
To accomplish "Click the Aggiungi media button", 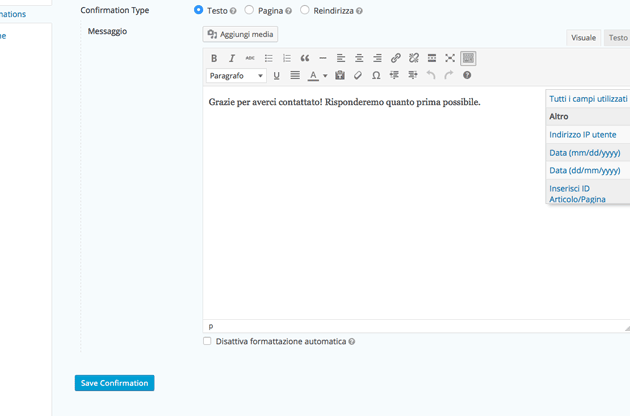I will (x=240, y=34).
